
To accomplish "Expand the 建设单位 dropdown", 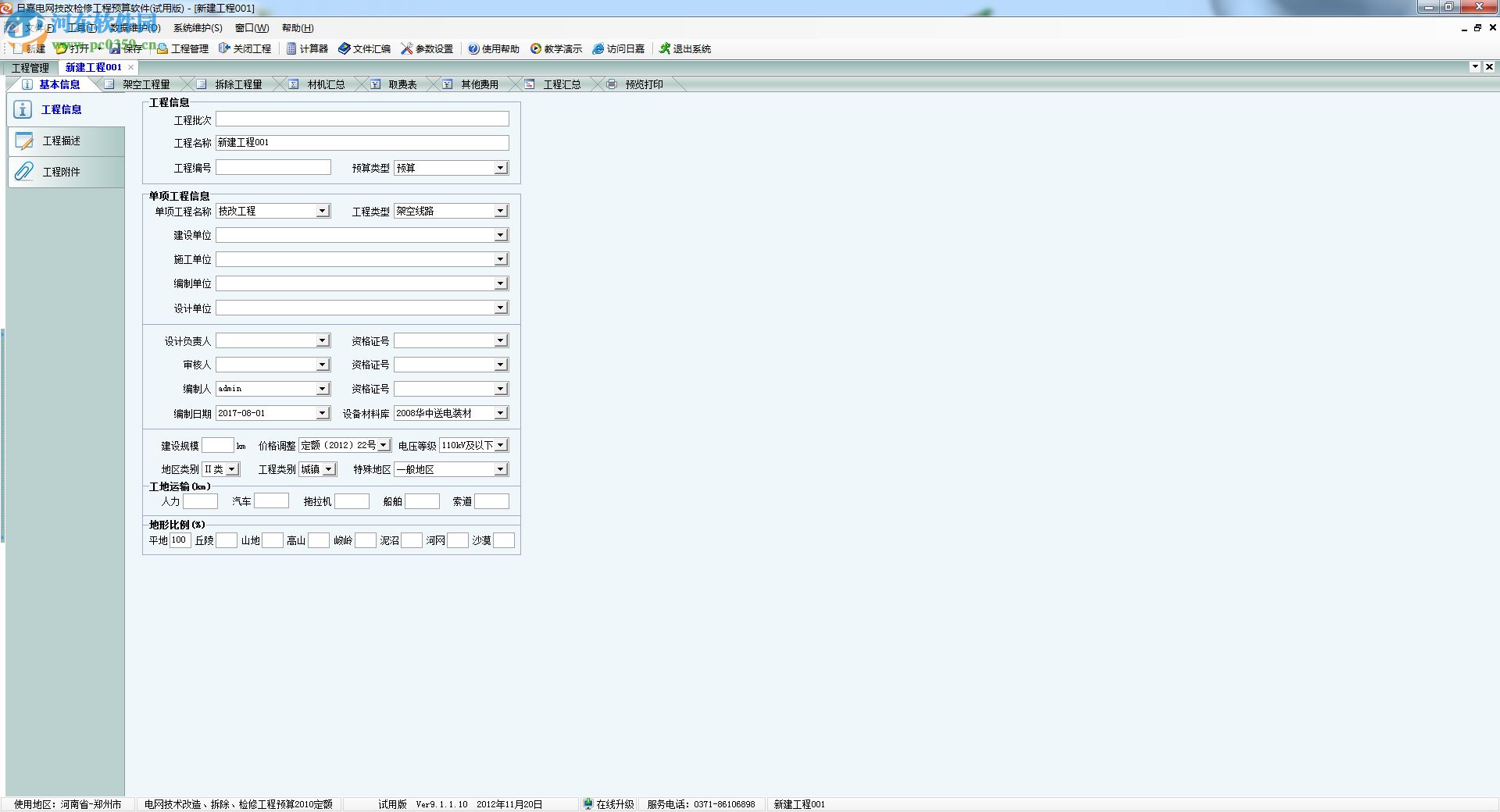I will pyautogui.click(x=501, y=235).
